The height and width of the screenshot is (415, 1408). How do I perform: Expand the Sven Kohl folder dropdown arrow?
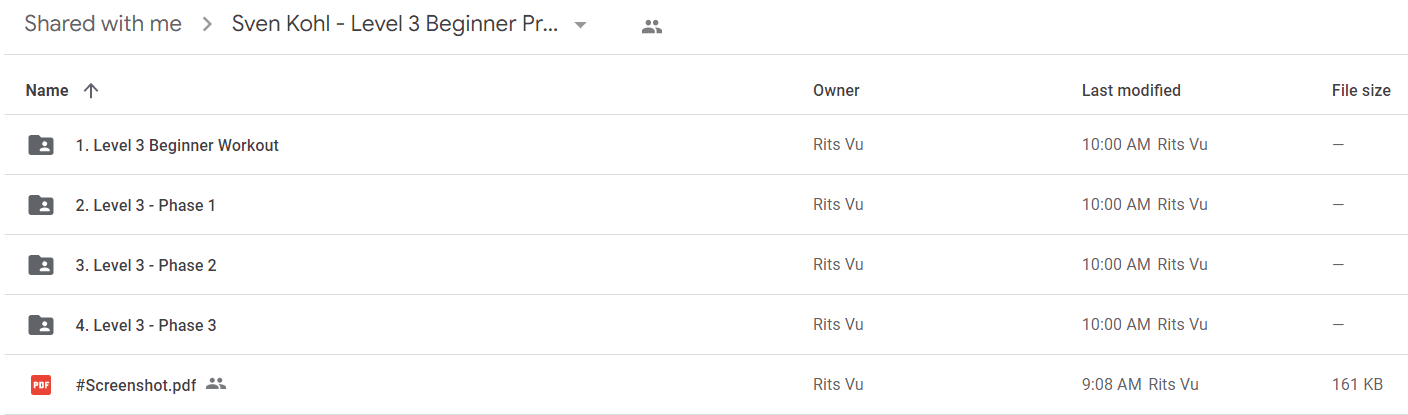pos(580,26)
